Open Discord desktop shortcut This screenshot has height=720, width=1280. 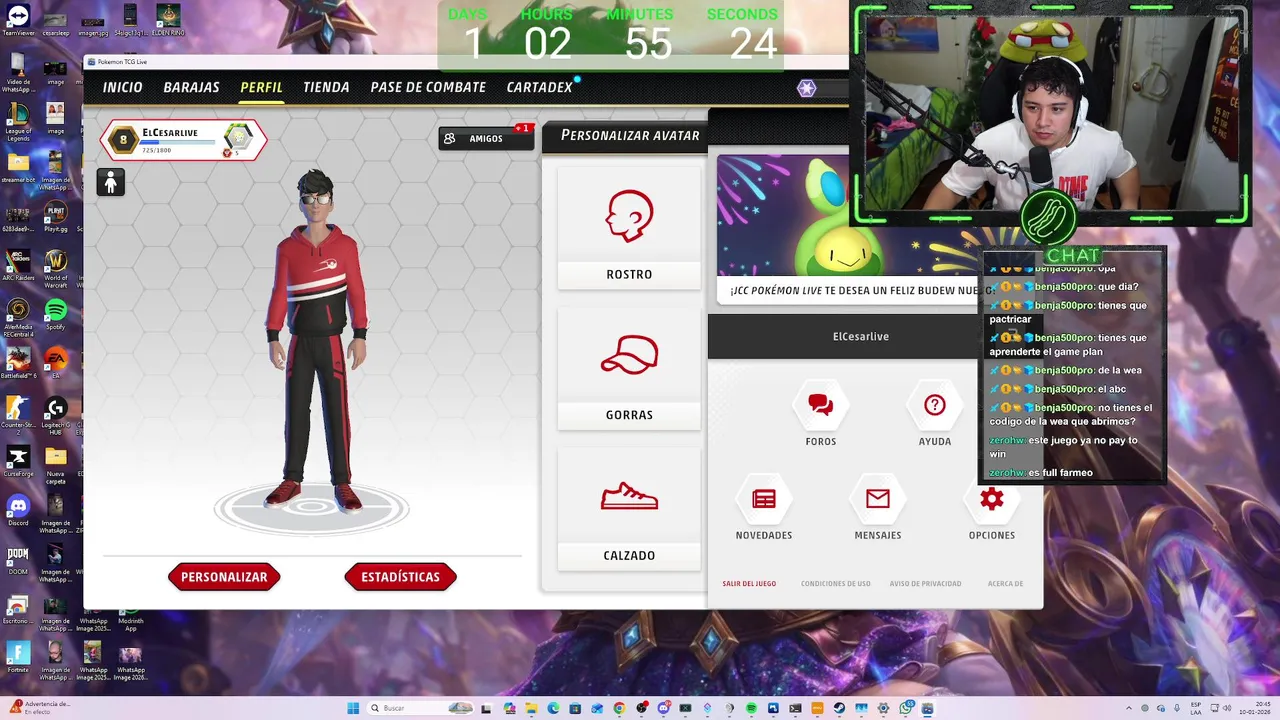[x=18, y=510]
